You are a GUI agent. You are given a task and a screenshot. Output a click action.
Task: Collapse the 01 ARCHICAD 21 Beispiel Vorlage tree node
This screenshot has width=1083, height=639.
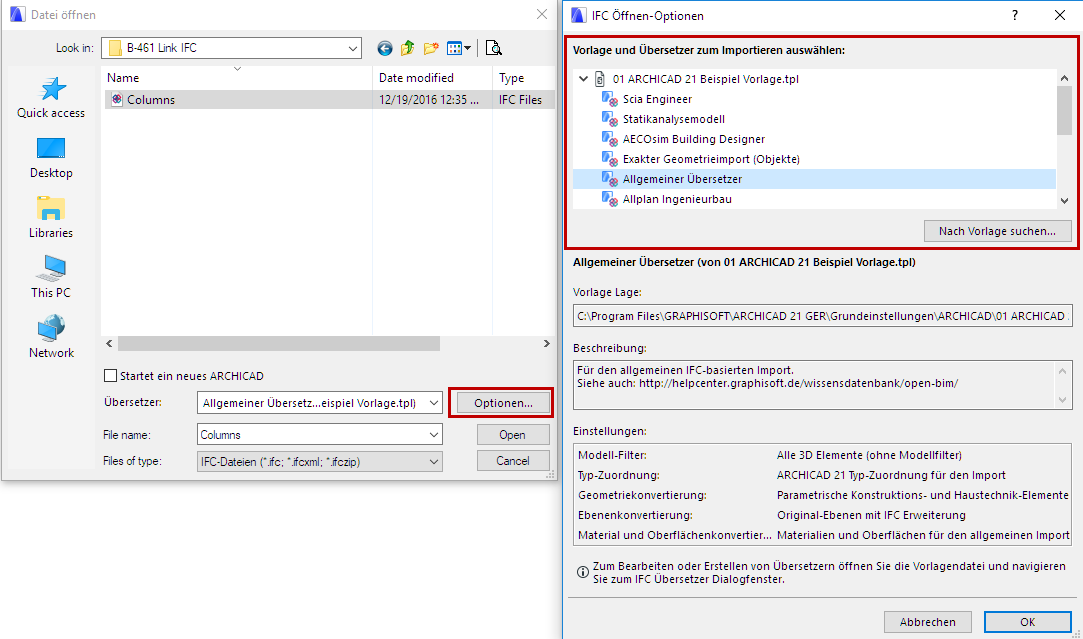click(x=584, y=79)
